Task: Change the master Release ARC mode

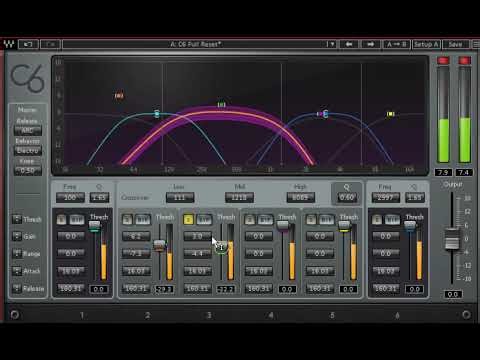Action: (x=28, y=130)
